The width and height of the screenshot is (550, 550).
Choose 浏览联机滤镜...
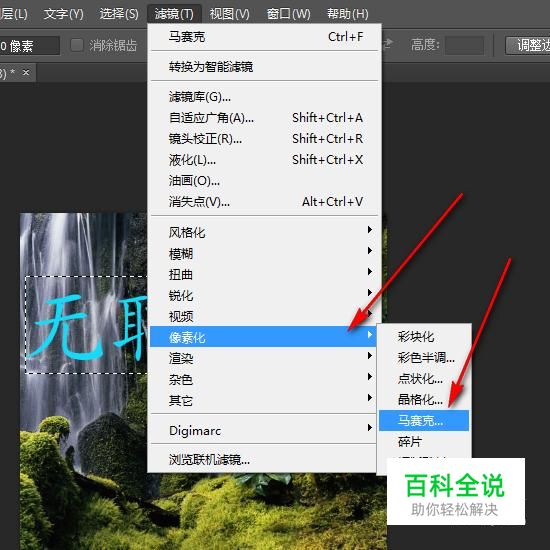pyautogui.click(x=263, y=459)
